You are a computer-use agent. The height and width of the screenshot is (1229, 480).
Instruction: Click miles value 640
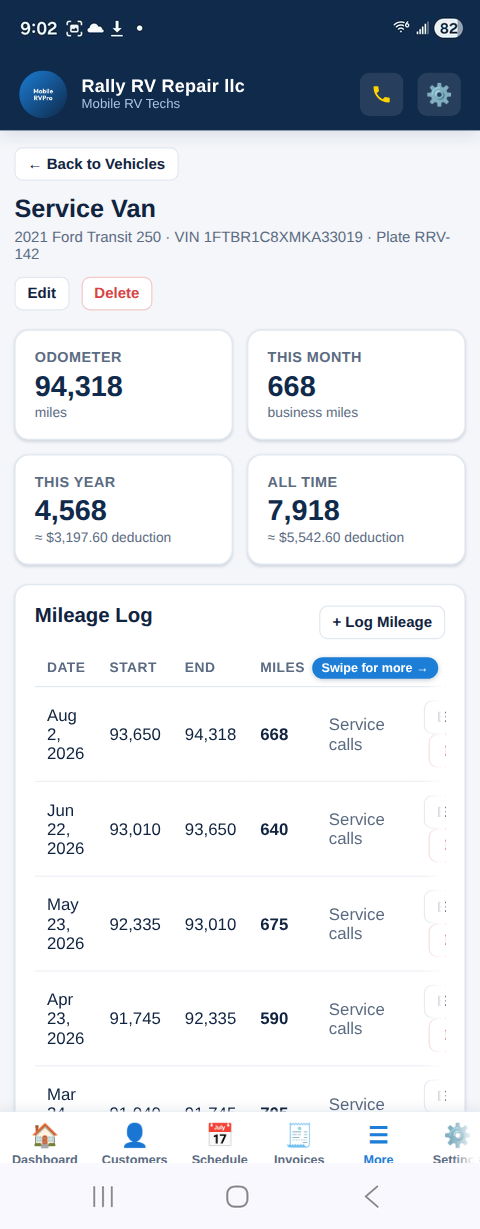coord(274,829)
